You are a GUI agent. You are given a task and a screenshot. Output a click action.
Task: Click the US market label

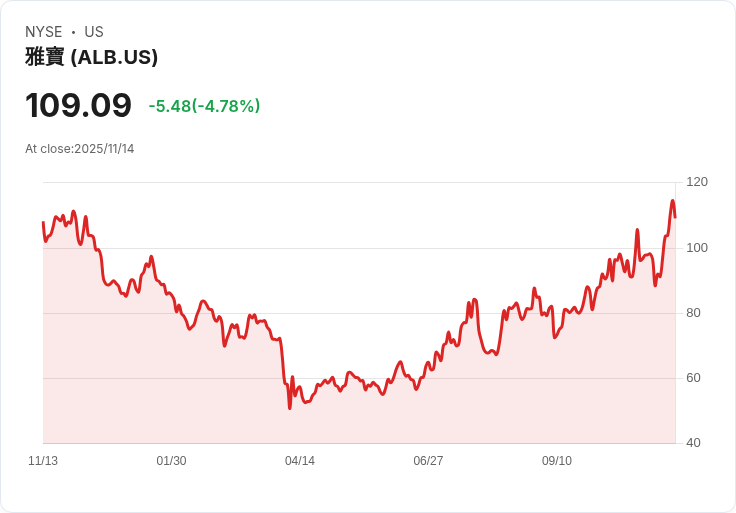(x=94, y=32)
